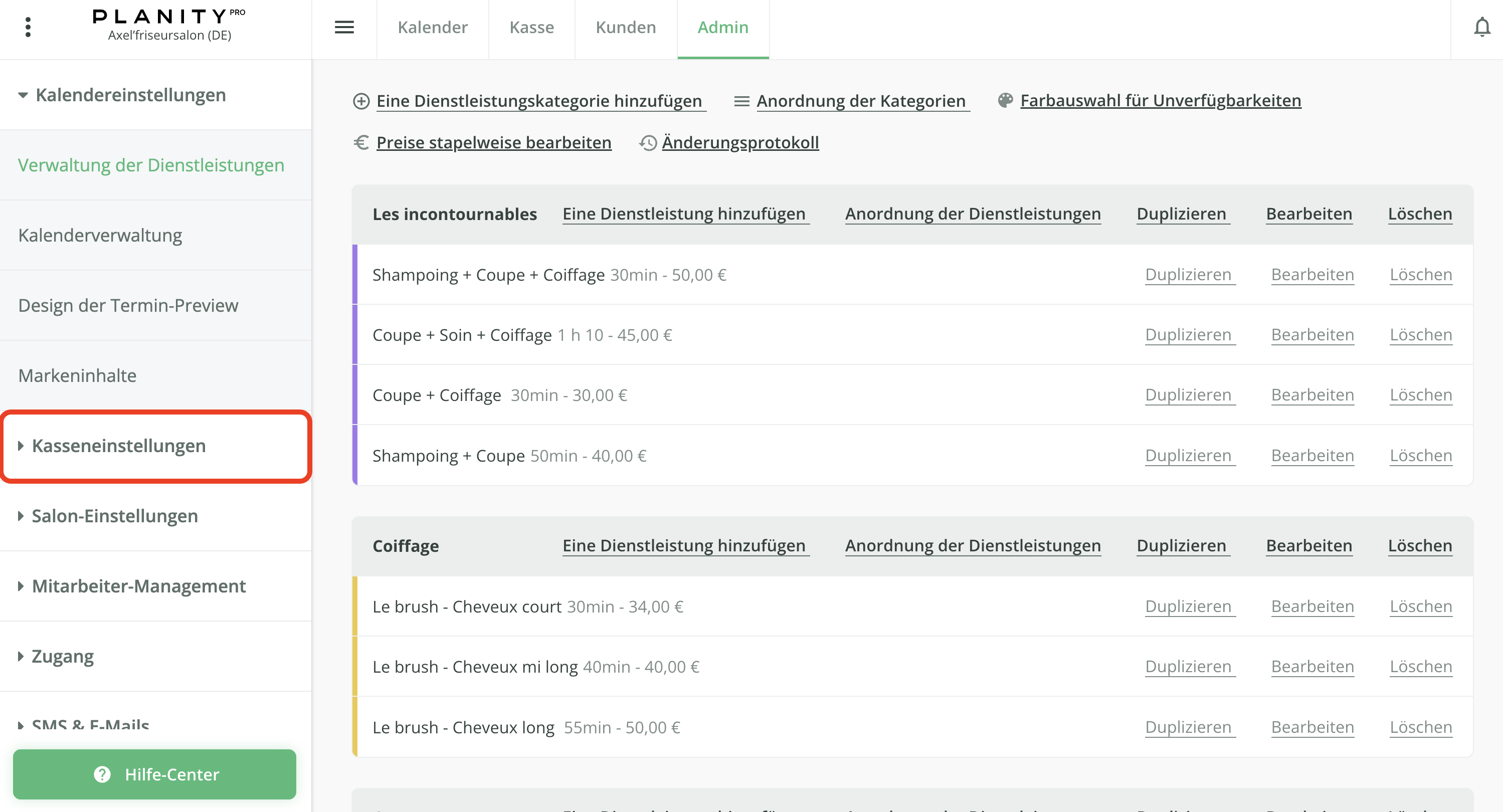Toggle the hamburger sidebar menu icon
The width and height of the screenshot is (1503, 812).
point(344,28)
